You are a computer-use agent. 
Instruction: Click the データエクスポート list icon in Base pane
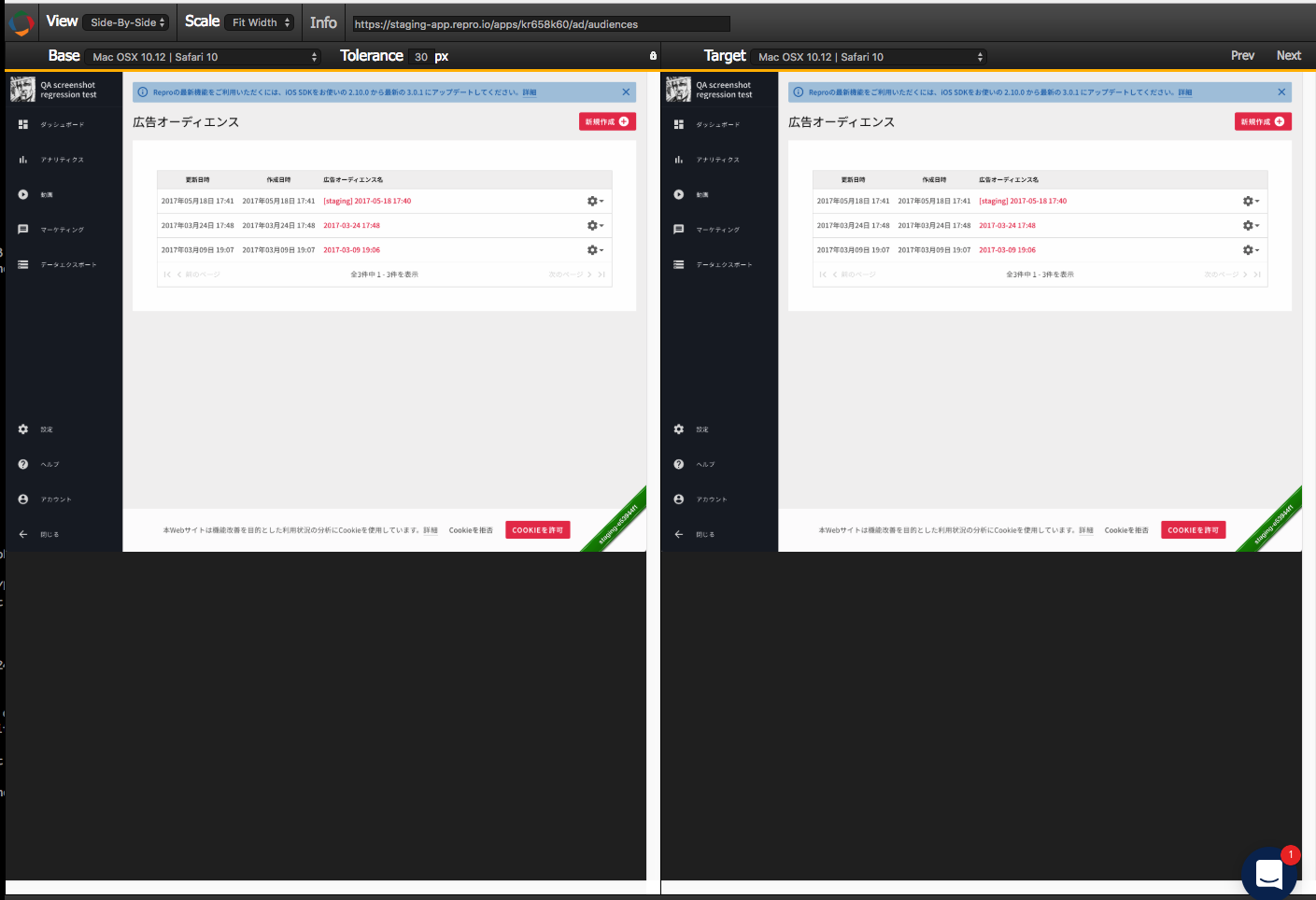(23, 264)
